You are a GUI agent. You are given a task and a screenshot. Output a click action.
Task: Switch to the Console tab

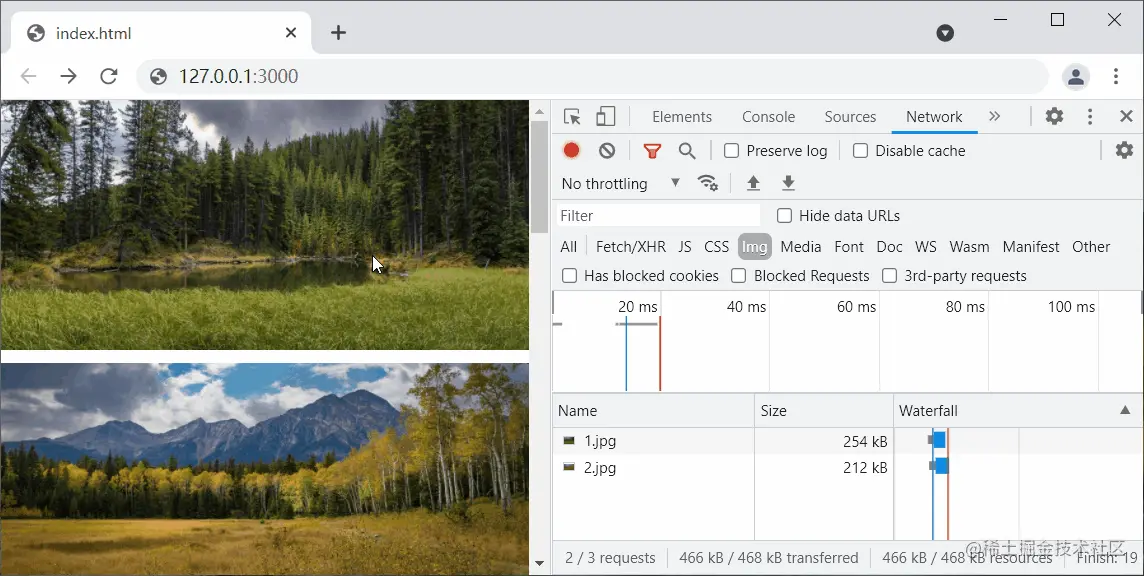768,117
